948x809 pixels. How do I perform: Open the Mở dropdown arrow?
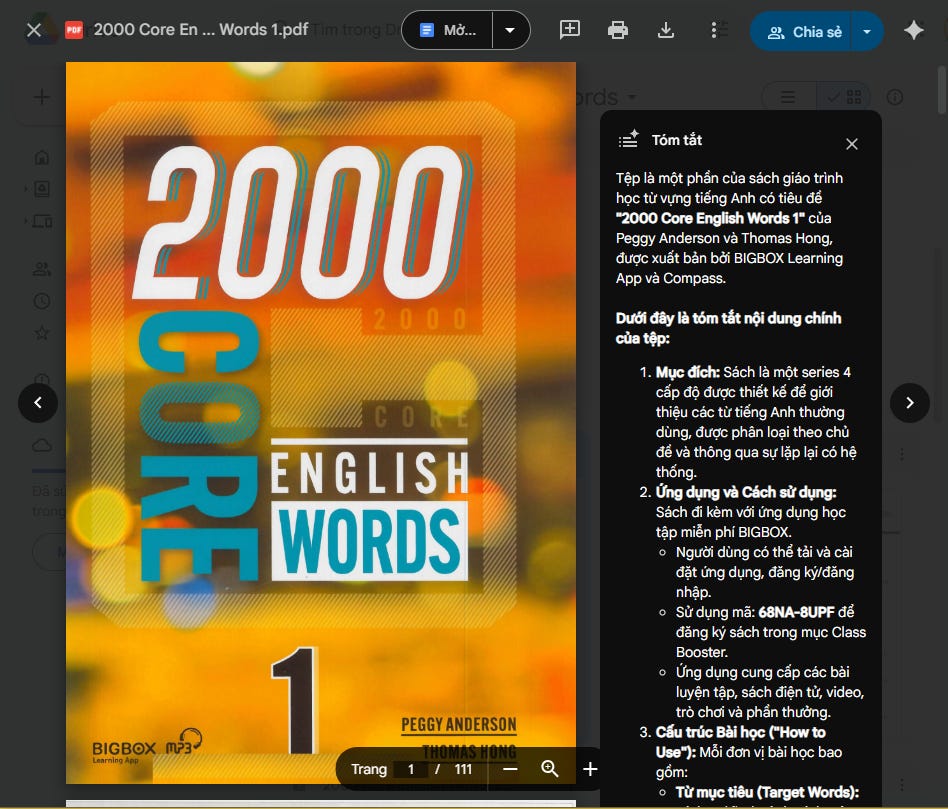pos(510,30)
